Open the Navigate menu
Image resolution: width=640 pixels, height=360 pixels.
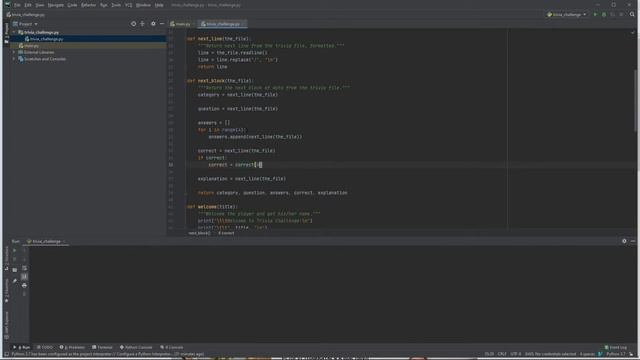pyautogui.click(x=56, y=5)
